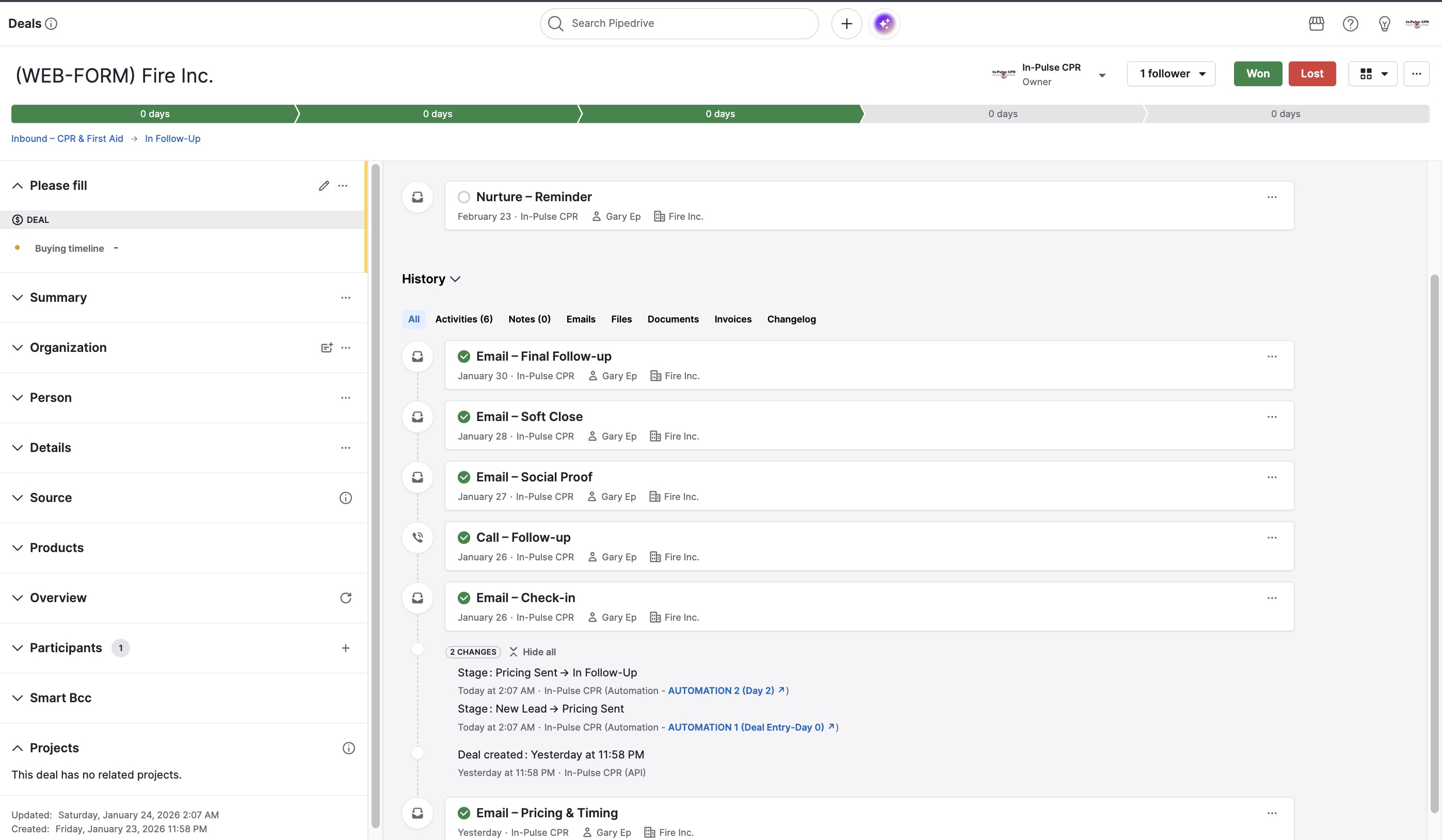Open the AUTOMATION 2 (Day 2) link
This screenshot has height=840, width=1442.
click(726, 691)
